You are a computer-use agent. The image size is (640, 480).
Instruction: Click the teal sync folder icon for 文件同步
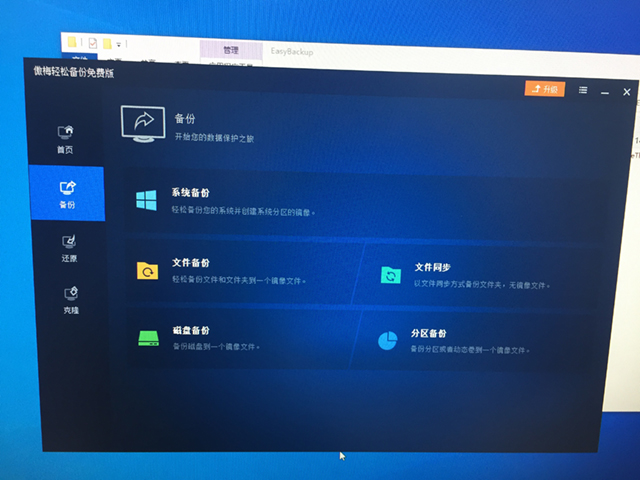point(391,274)
